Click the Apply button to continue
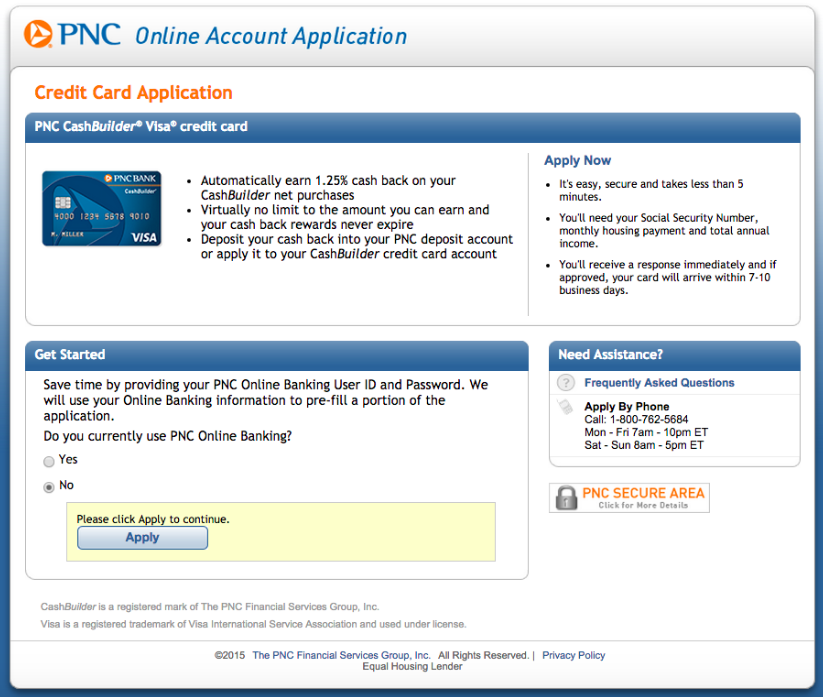Viewport: 823px width, 697px height. [141, 537]
